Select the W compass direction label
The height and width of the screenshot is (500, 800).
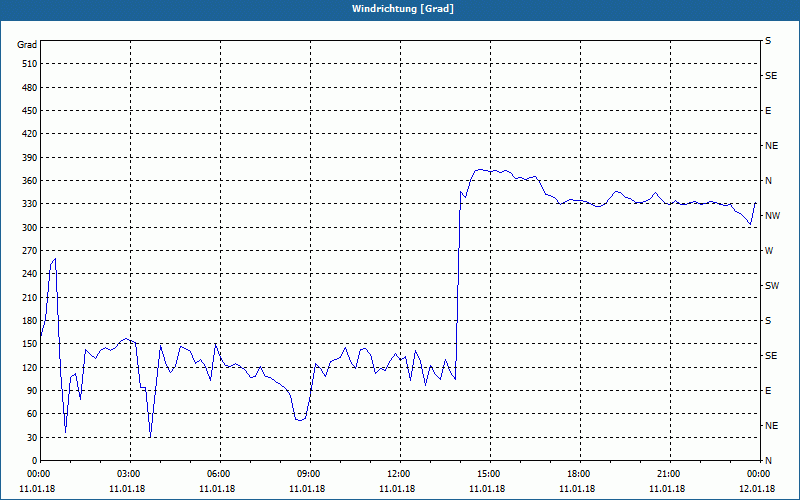point(769,251)
